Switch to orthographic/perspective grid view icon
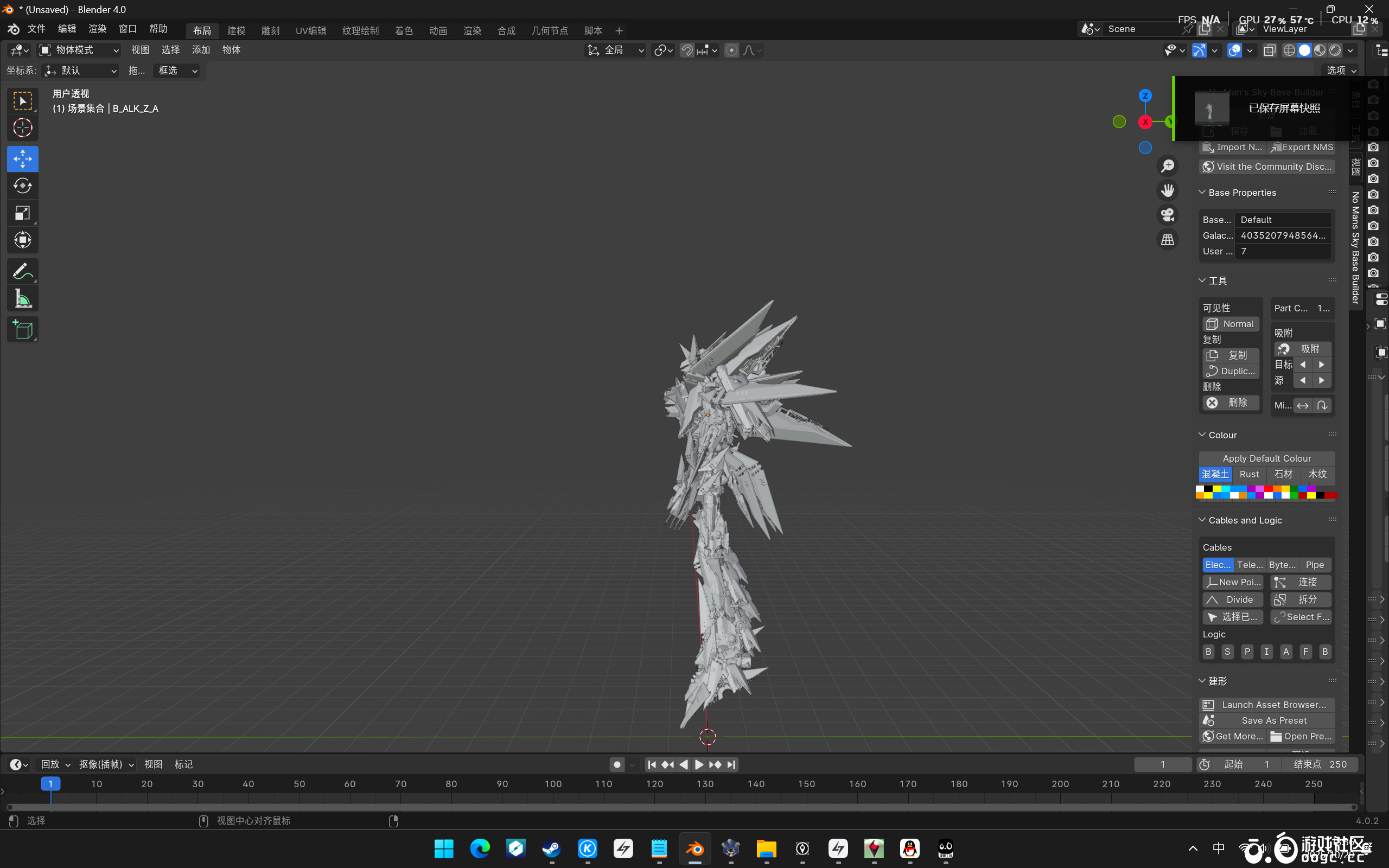The image size is (1389, 868). 1168,240
